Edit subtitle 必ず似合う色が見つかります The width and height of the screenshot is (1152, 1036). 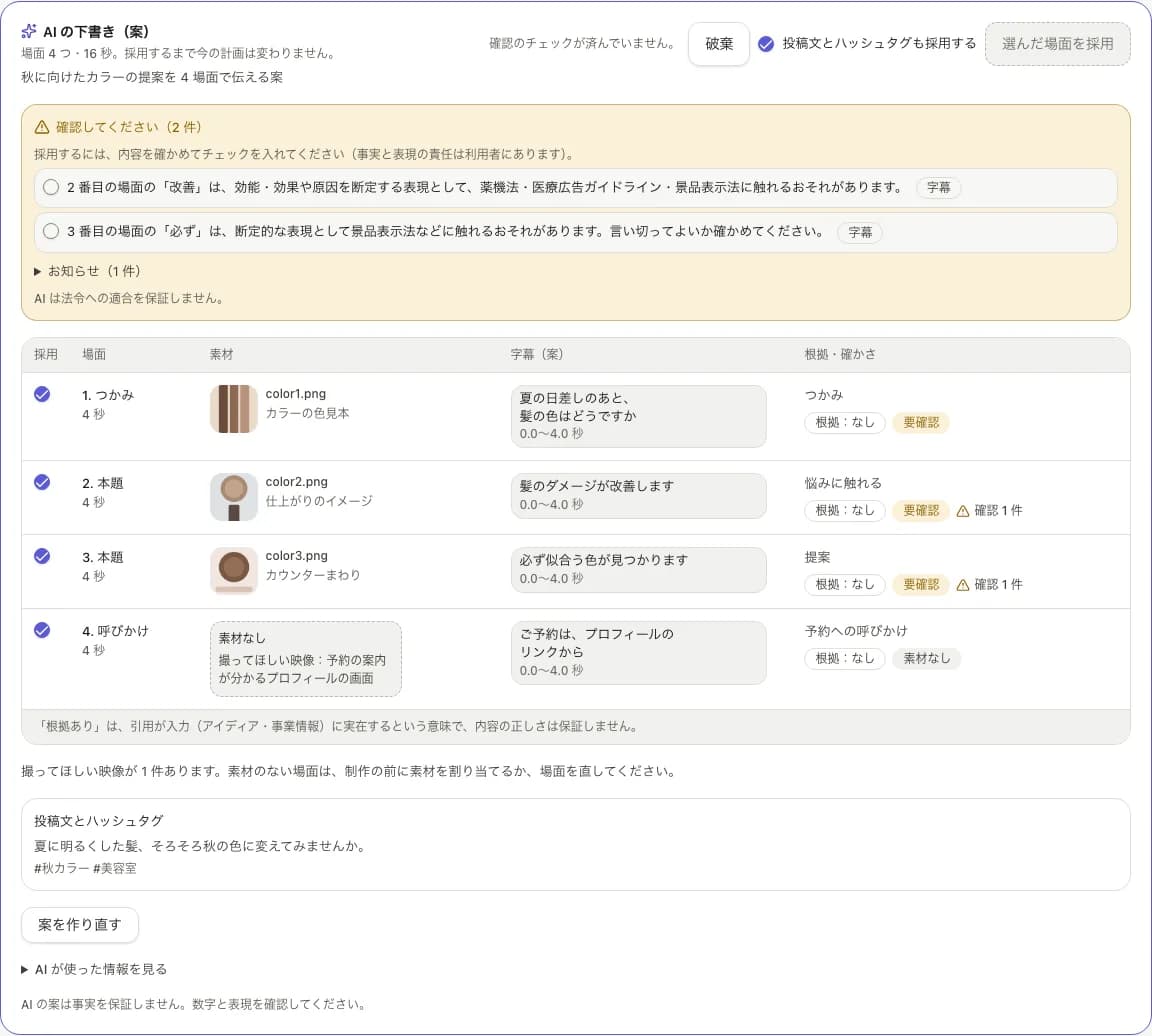click(638, 569)
